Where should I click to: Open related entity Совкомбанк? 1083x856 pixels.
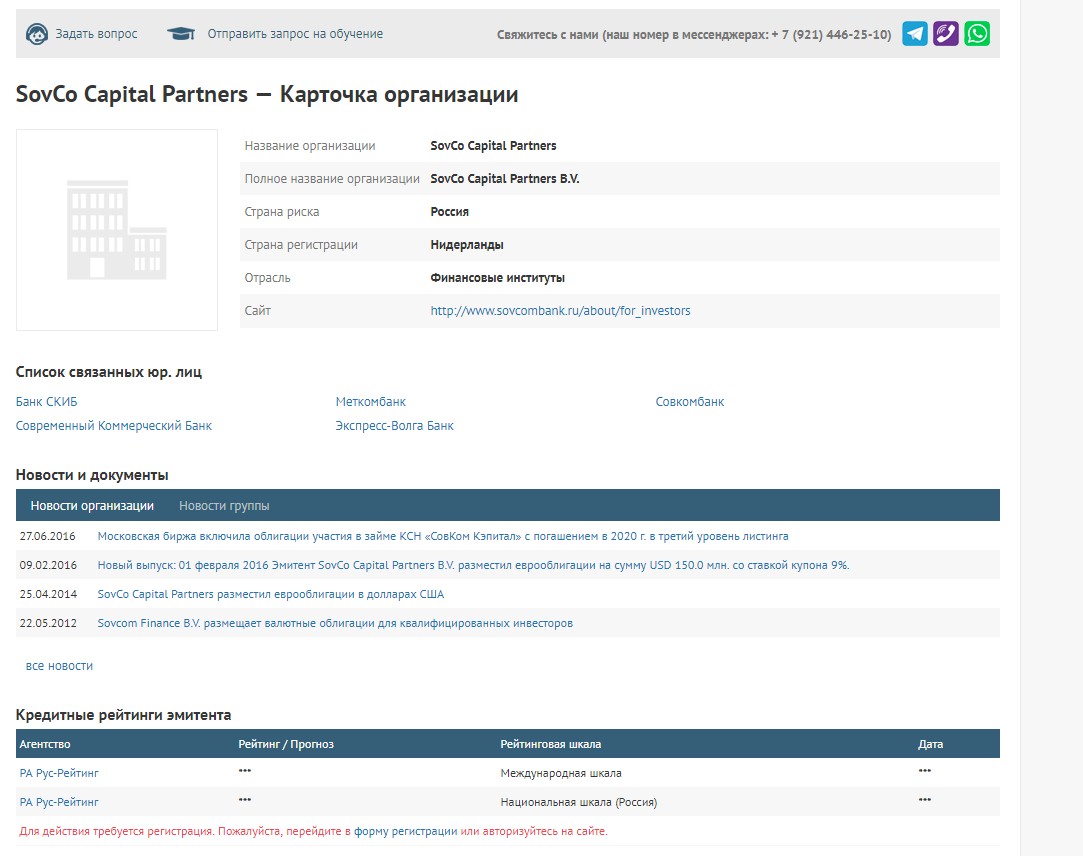(689, 401)
